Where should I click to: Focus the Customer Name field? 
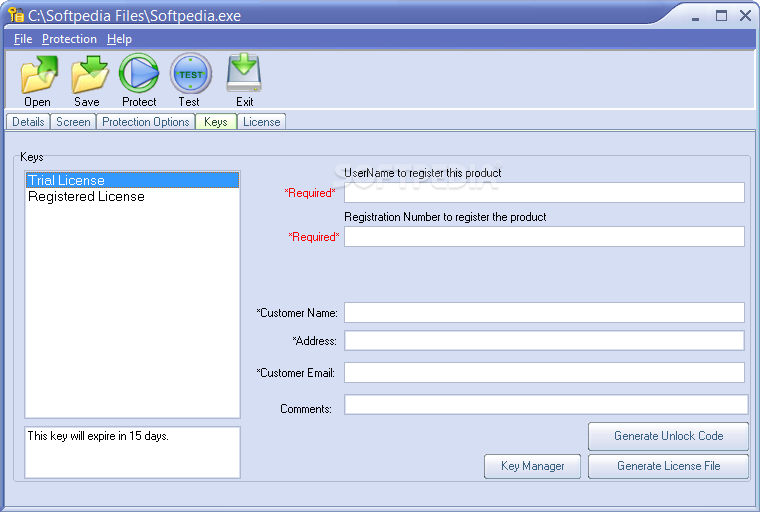(x=544, y=313)
